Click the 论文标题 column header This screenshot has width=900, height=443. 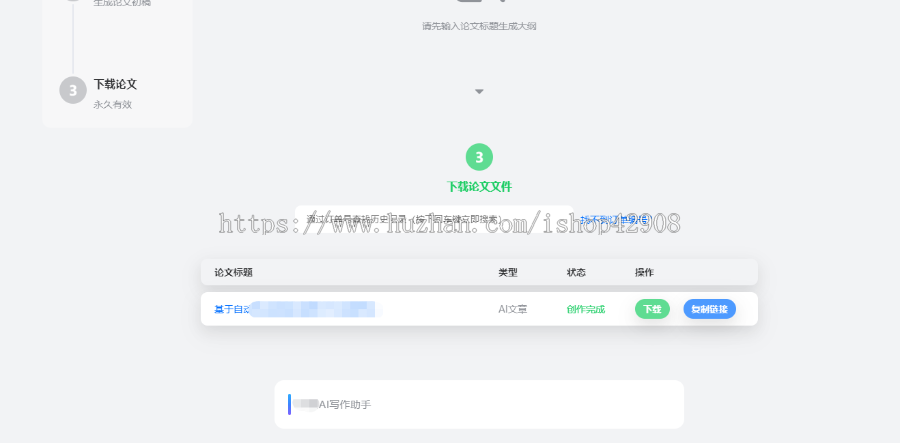pyautogui.click(x=234, y=273)
